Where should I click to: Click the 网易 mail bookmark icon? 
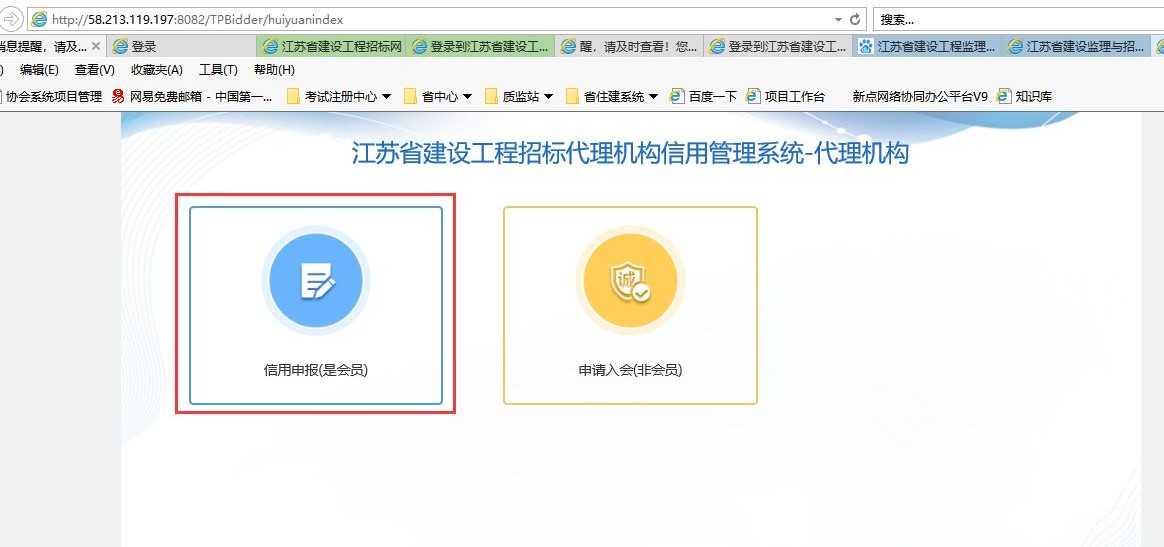pos(118,96)
